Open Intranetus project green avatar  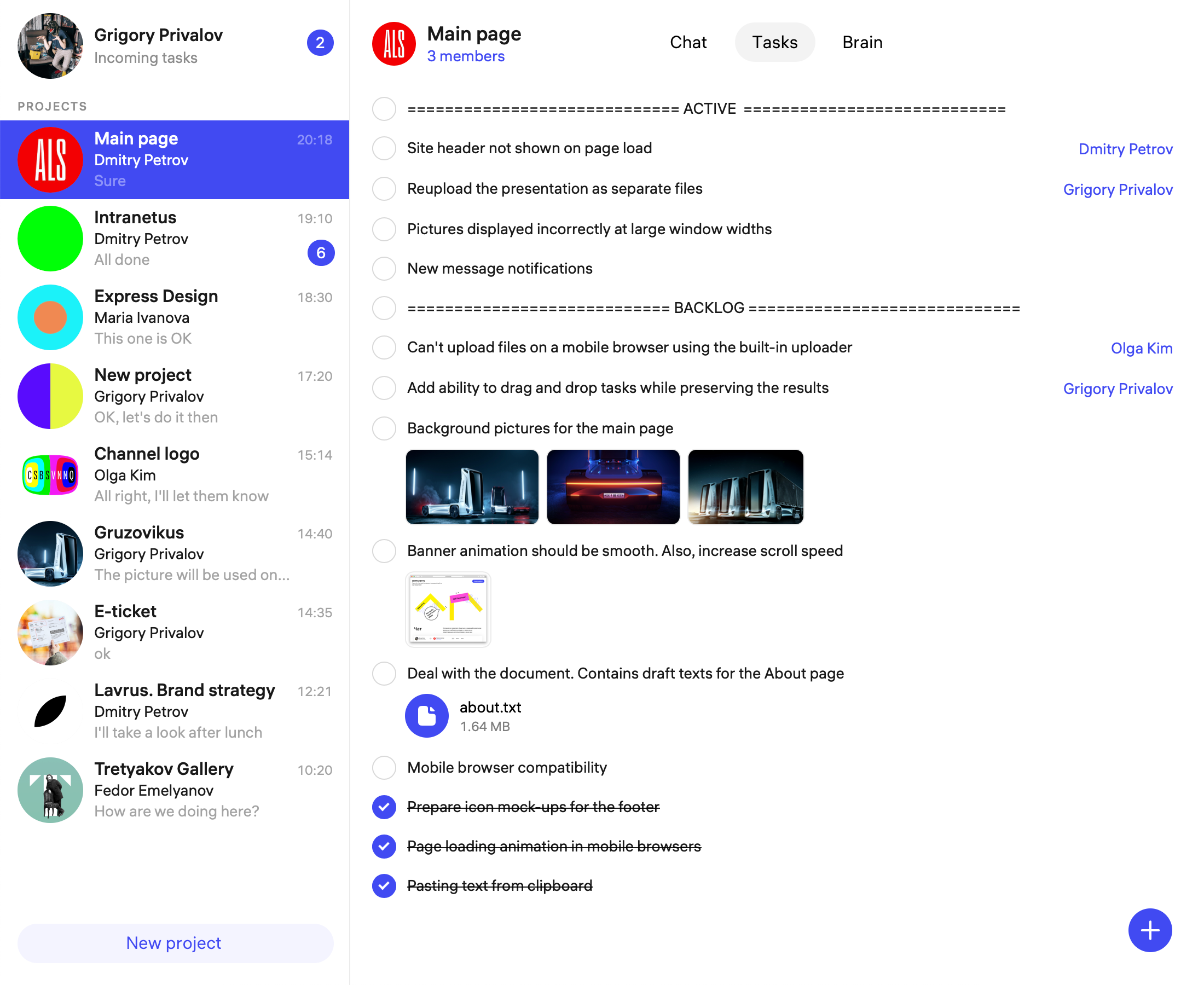click(x=50, y=238)
